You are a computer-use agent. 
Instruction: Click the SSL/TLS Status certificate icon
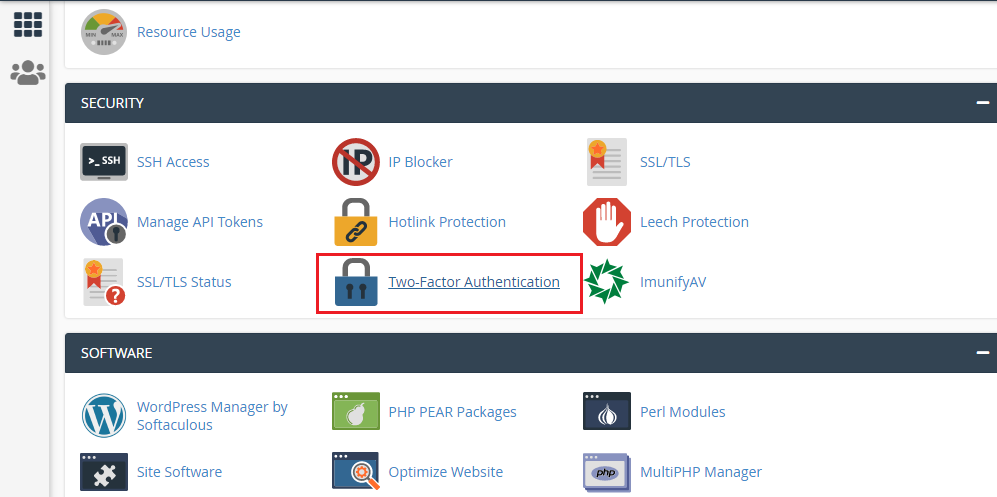point(103,282)
